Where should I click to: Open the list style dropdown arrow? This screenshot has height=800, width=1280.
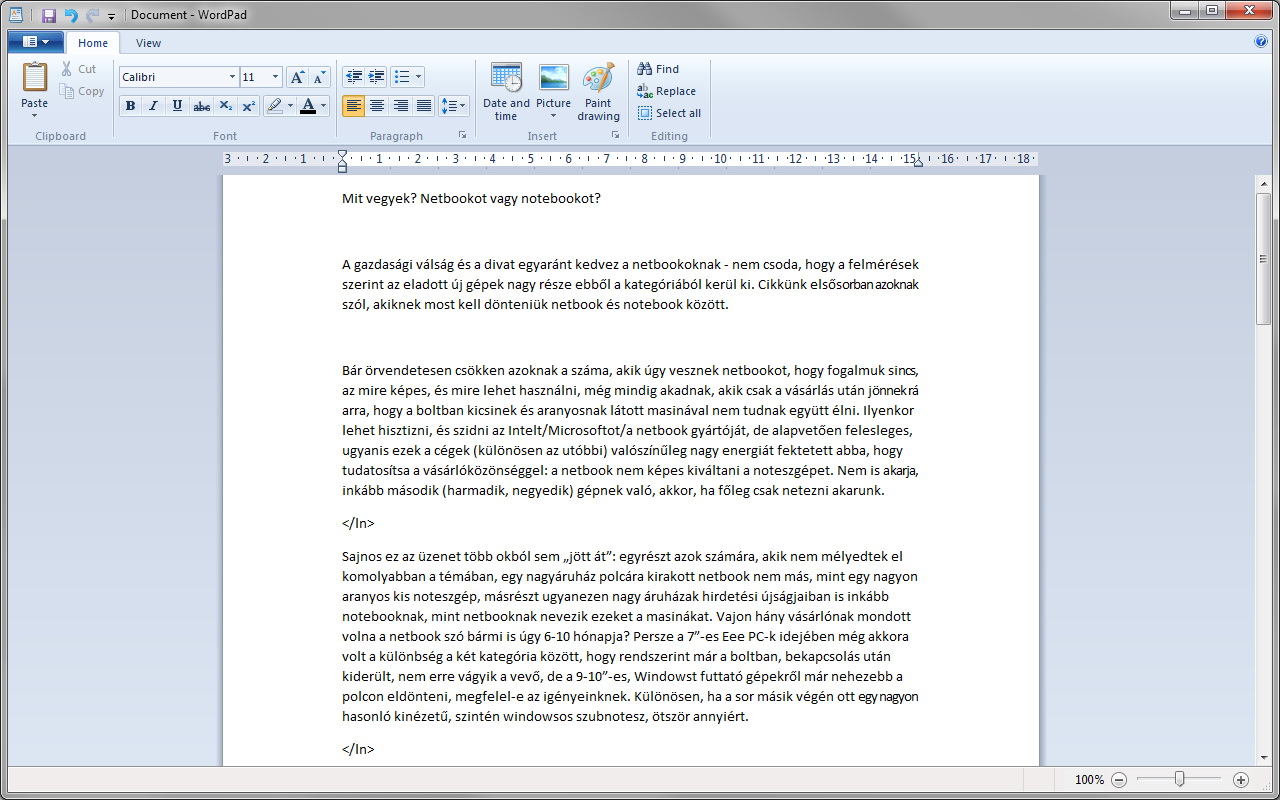click(418, 77)
